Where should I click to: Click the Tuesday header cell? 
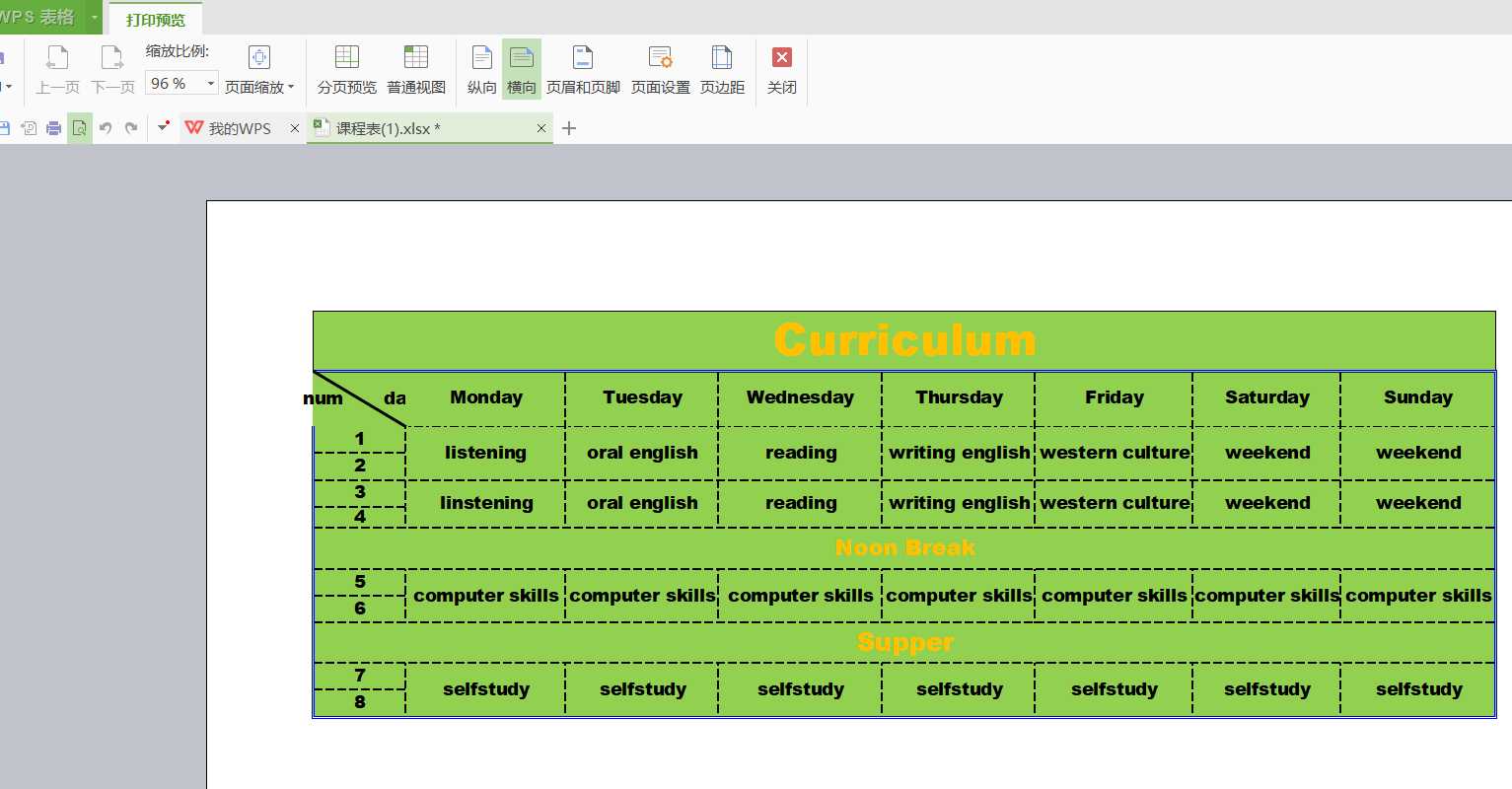[642, 398]
